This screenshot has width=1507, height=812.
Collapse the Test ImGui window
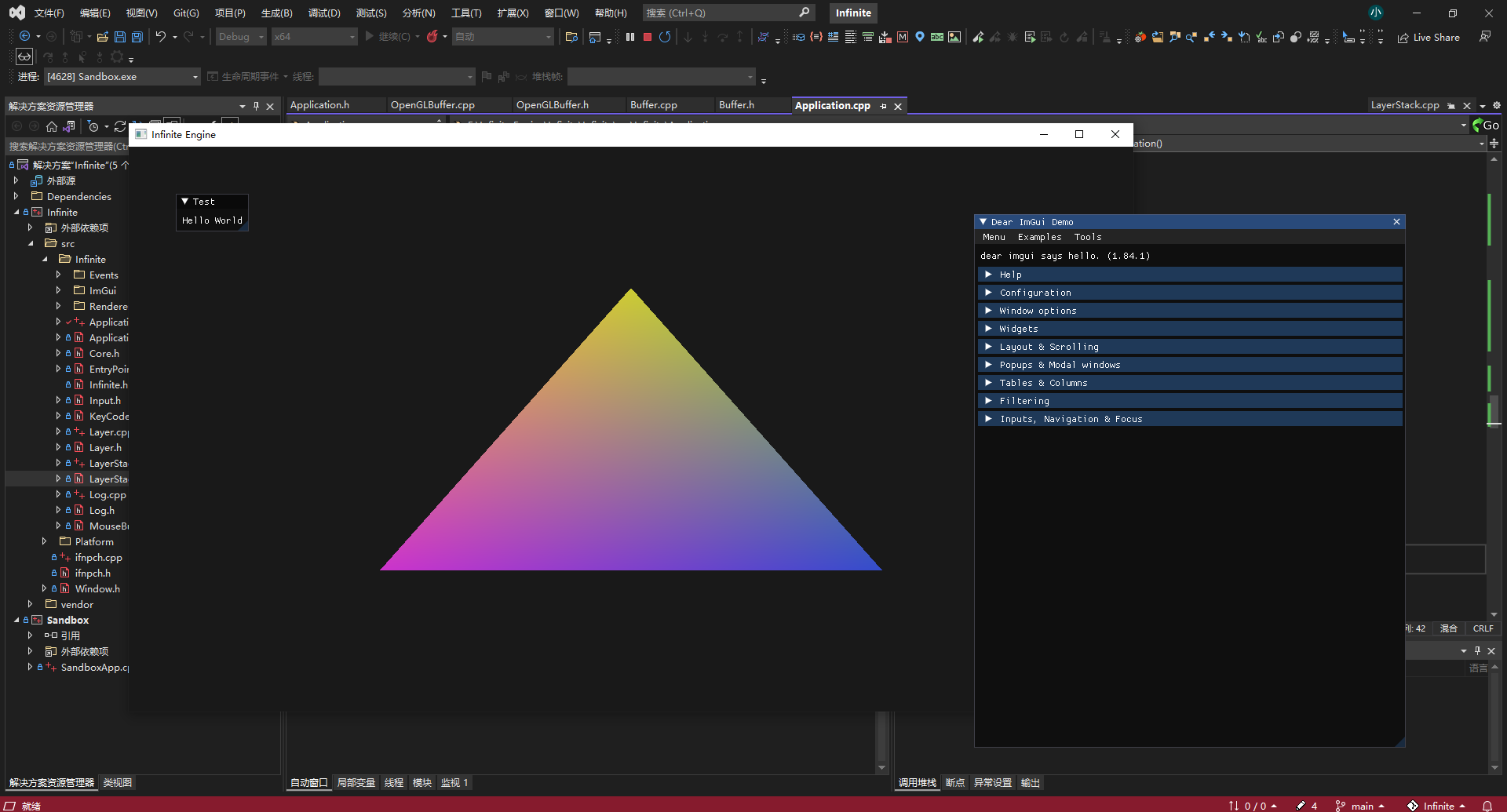point(185,202)
